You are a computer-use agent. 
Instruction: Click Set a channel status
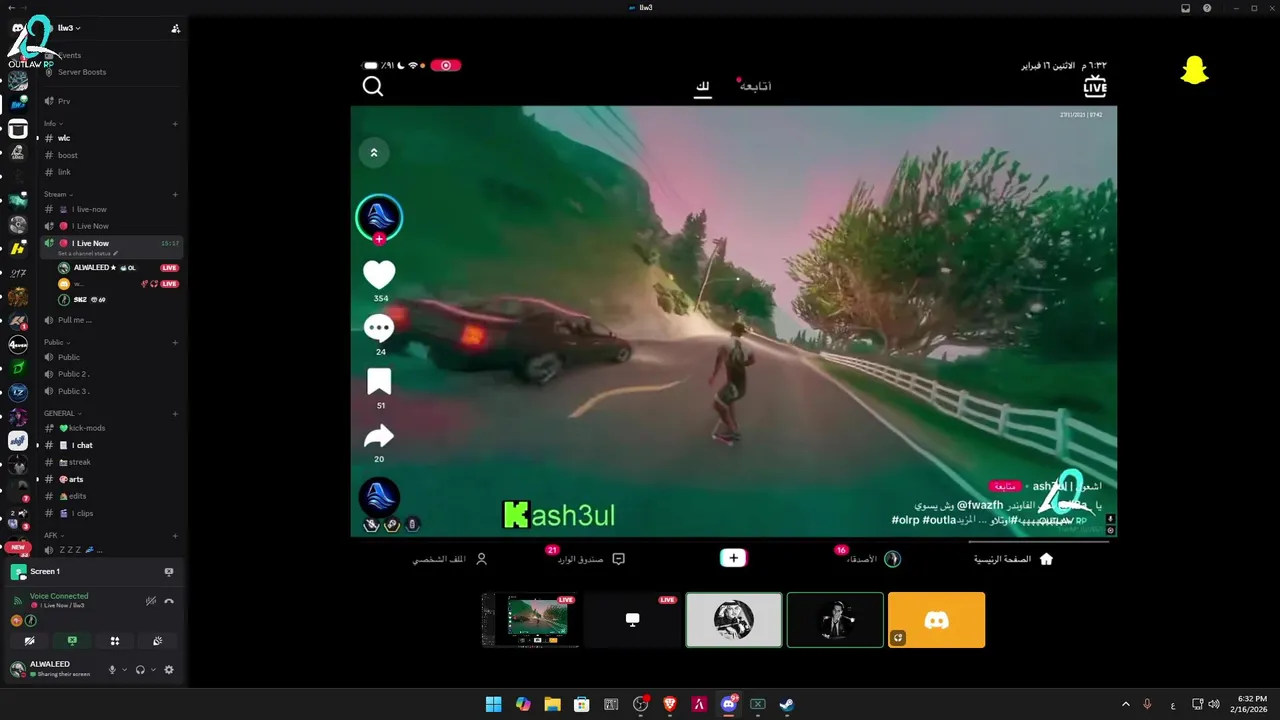(88, 254)
